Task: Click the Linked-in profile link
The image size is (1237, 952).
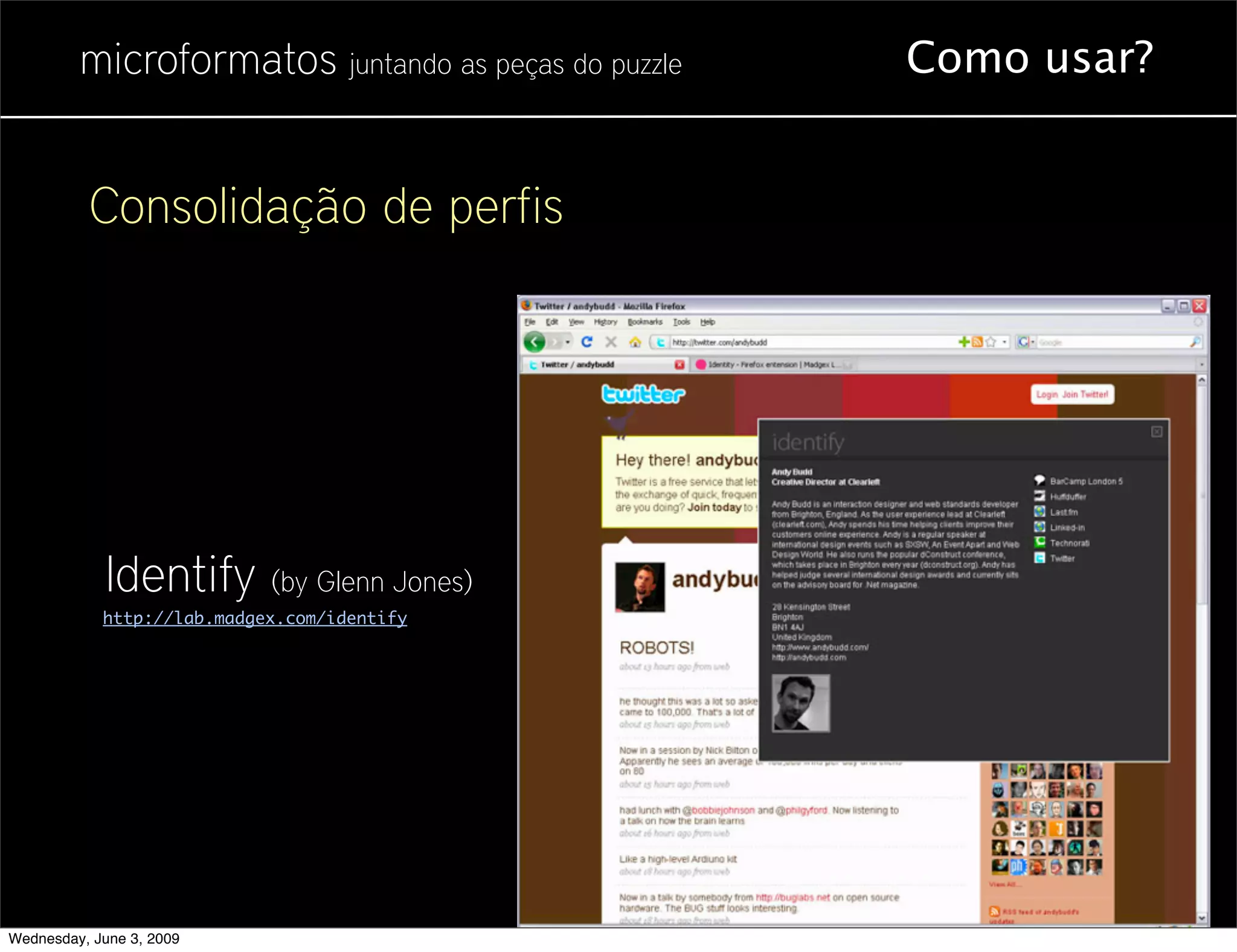Action: (x=1067, y=528)
